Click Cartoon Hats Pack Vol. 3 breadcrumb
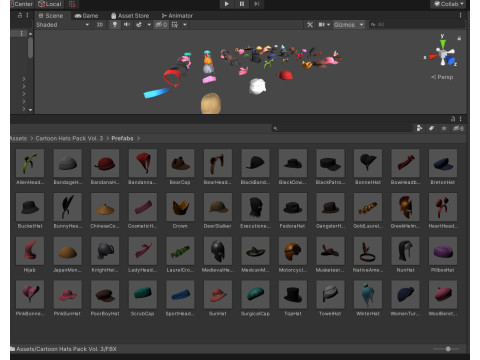 click(x=69, y=138)
